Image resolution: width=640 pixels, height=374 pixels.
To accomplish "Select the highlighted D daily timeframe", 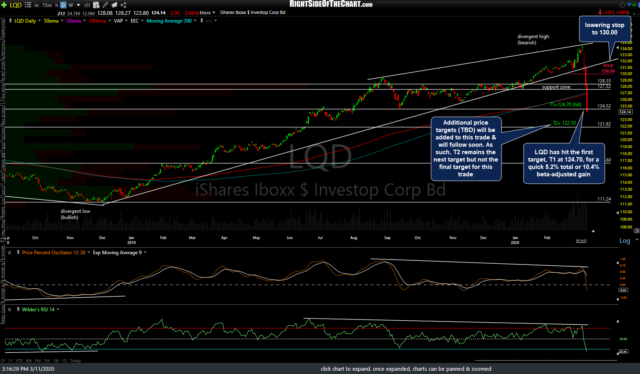I will coord(63,5).
